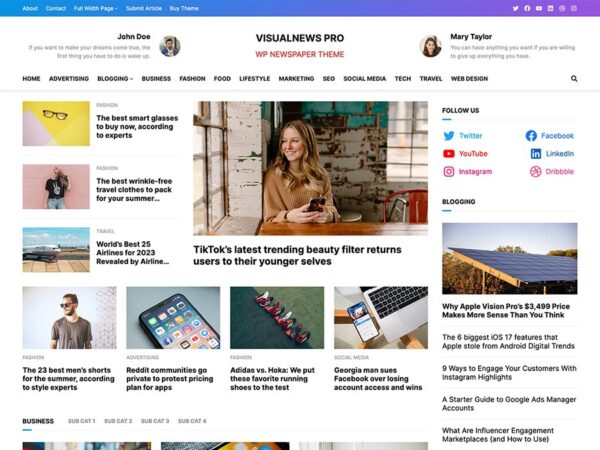Open the Web Design menu item
The image size is (600, 450).
tap(469, 78)
